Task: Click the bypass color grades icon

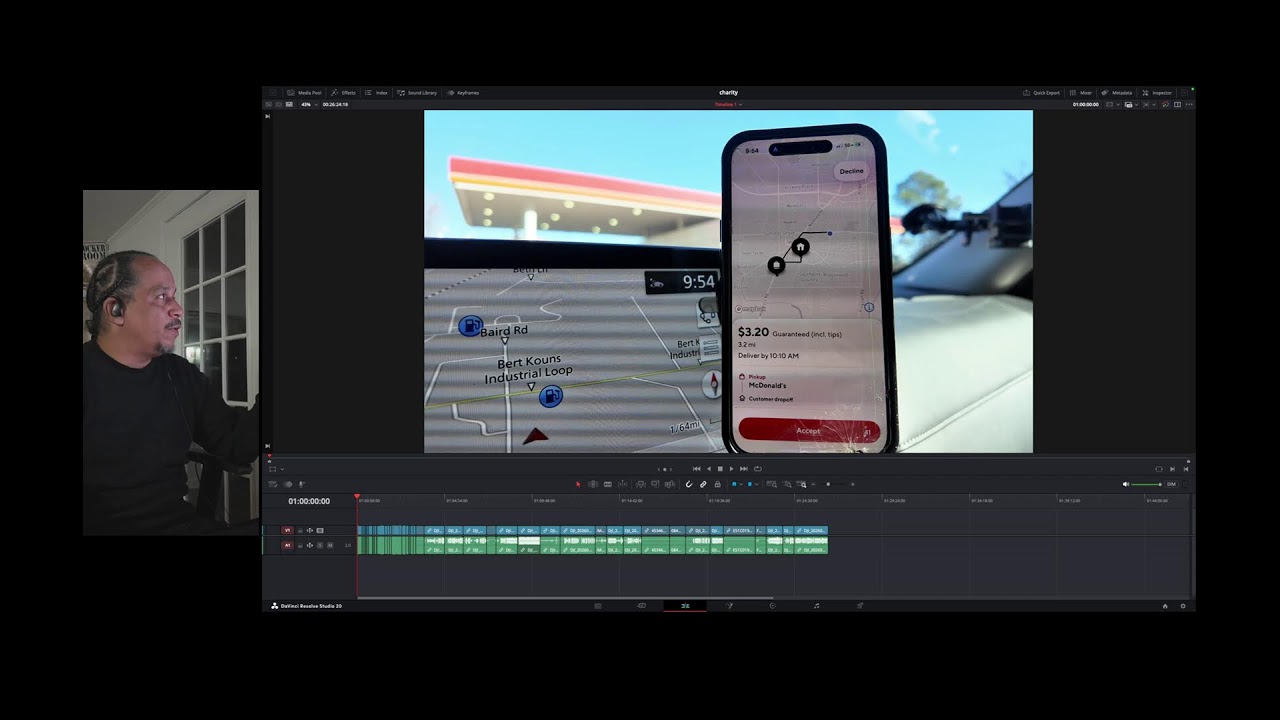Action: 1165,104
